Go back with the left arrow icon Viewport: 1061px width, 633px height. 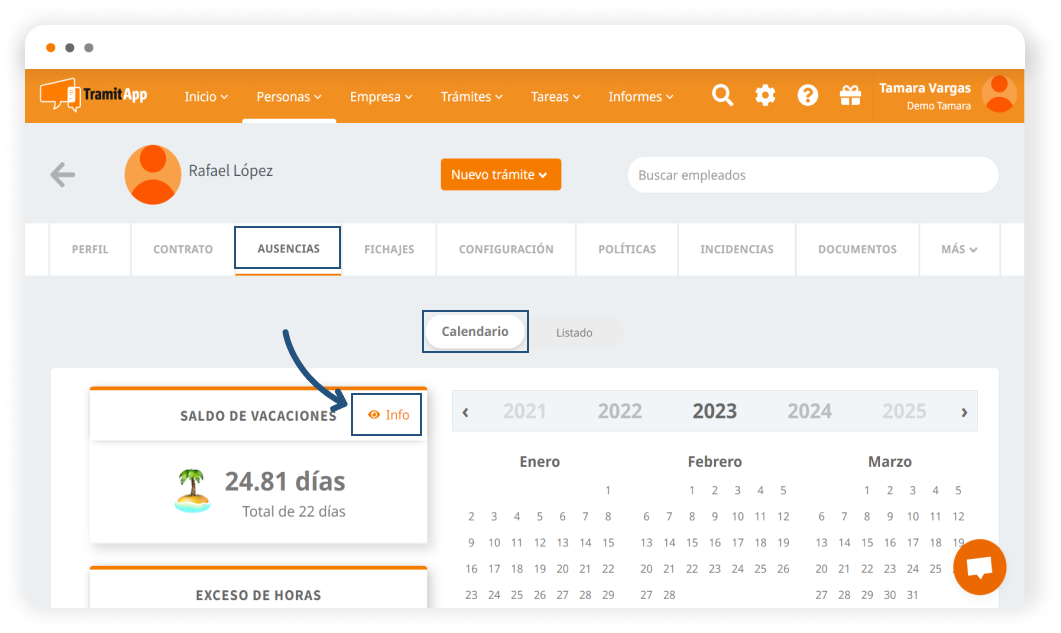pyautogui.click(x=63, y=175)
